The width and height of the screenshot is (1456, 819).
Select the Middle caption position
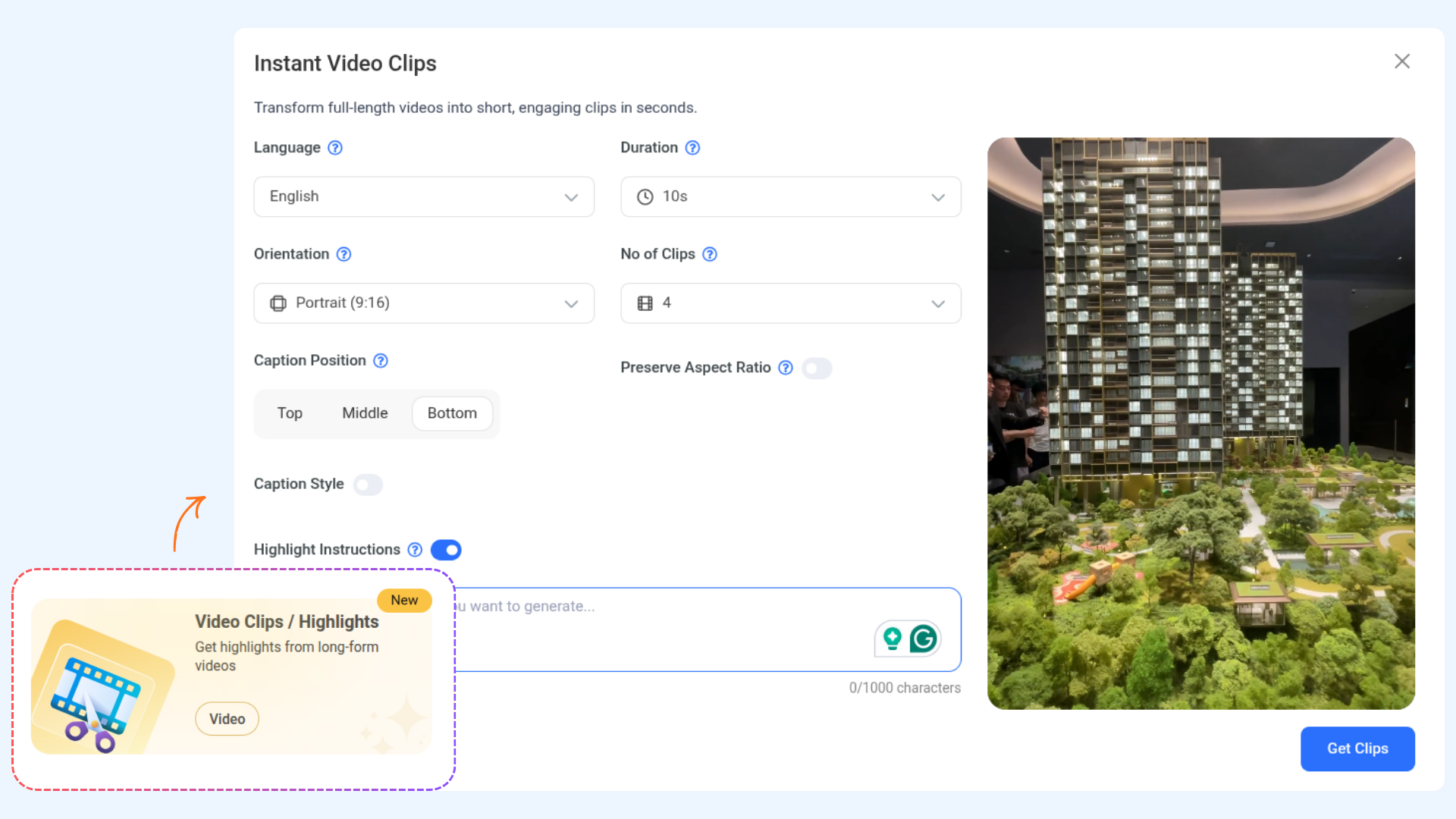(365, 413)
